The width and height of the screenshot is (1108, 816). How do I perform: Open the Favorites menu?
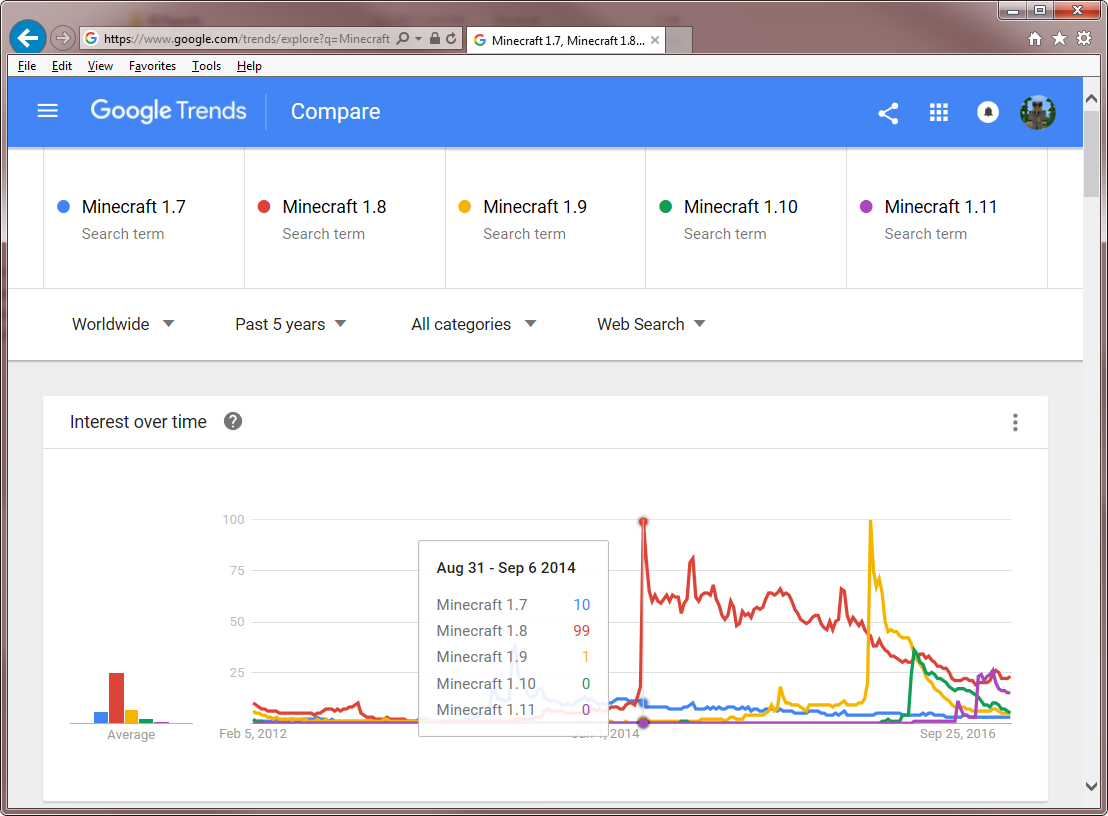(152, 66)
